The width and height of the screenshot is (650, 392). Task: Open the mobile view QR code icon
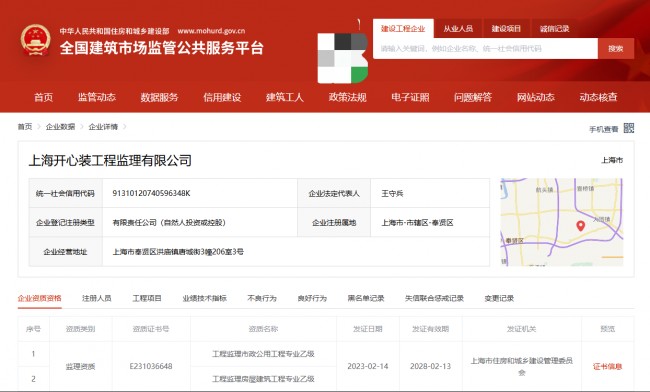pyautogui.click(x=628, y=128)
